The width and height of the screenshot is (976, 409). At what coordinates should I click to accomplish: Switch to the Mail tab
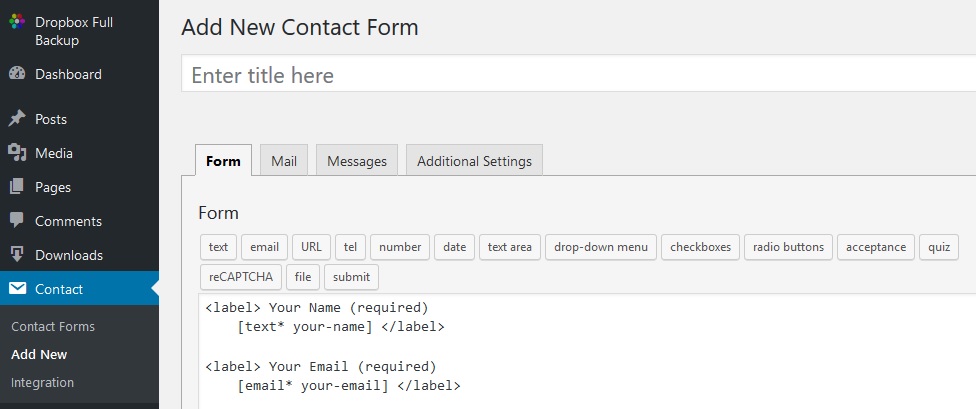(284, 161)
